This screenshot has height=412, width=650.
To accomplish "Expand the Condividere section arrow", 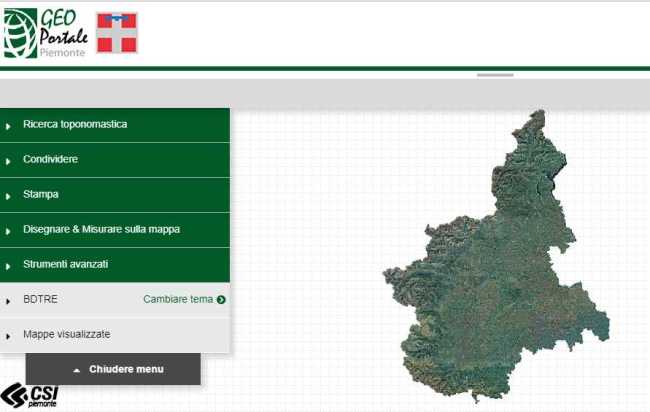I will (x=9, y=161).
